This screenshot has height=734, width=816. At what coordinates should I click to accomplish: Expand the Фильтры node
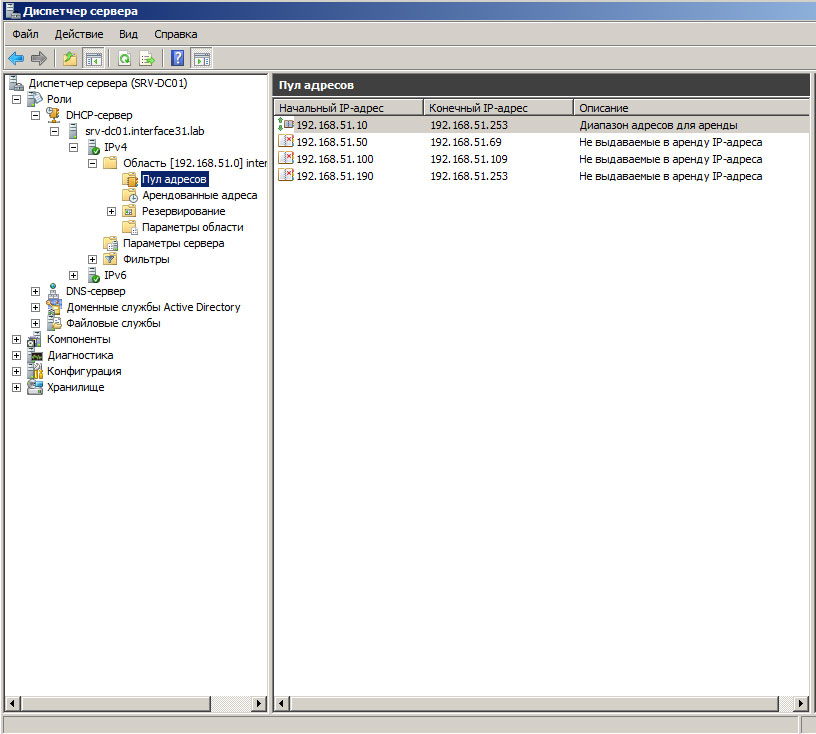pyautogui.click(x=92, y=259)
